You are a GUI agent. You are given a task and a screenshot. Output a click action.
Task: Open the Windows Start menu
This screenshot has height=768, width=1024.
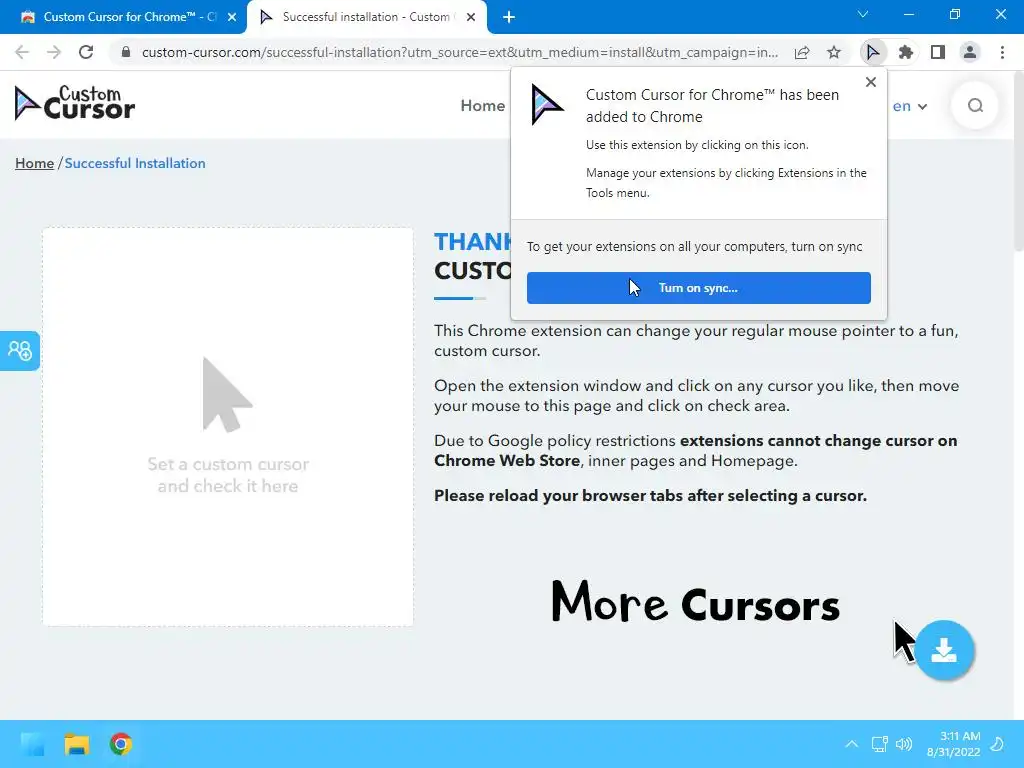coord(32,744)
